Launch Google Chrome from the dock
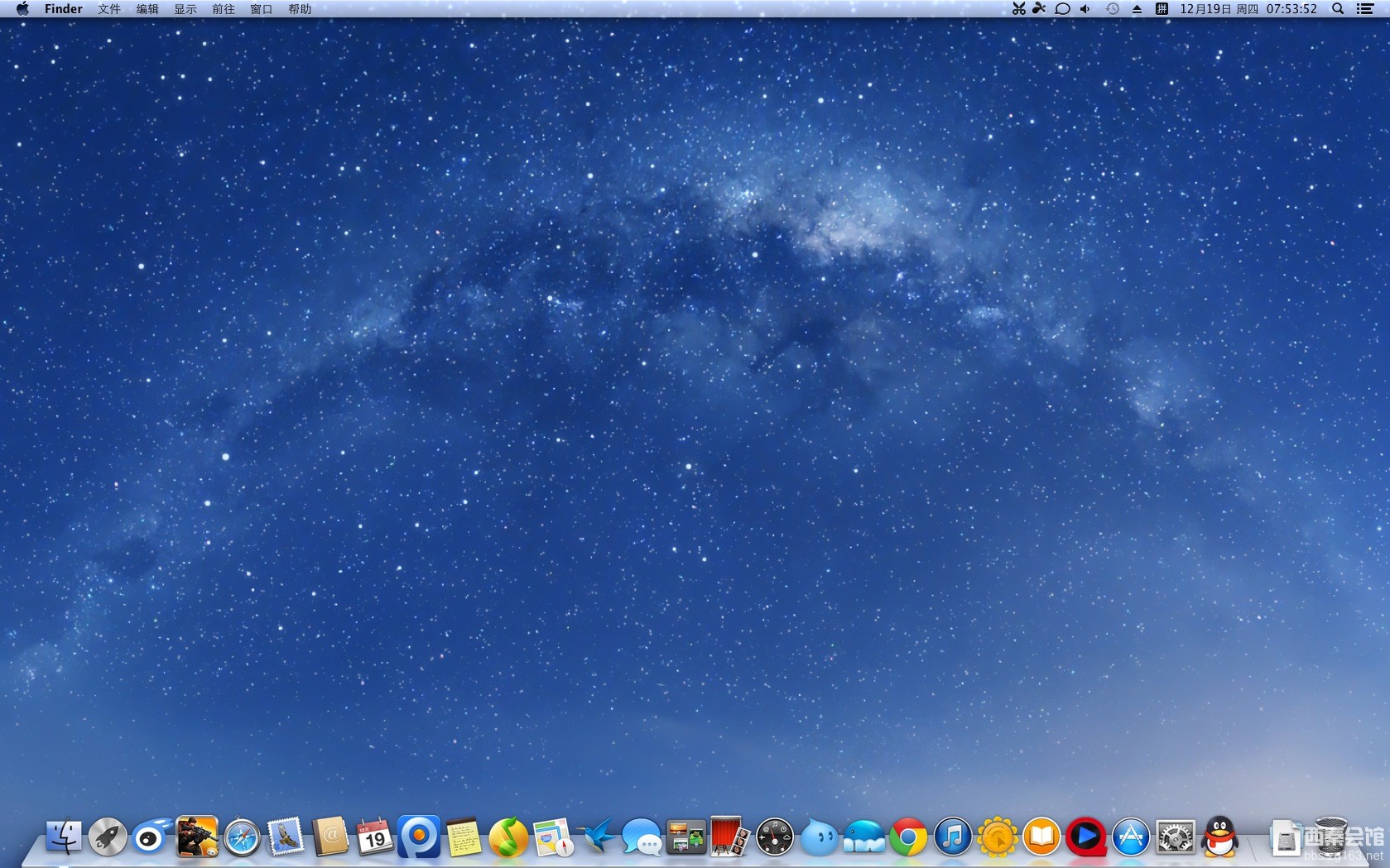This screenshot has height=868, width=1390. [x=908, y=837]
